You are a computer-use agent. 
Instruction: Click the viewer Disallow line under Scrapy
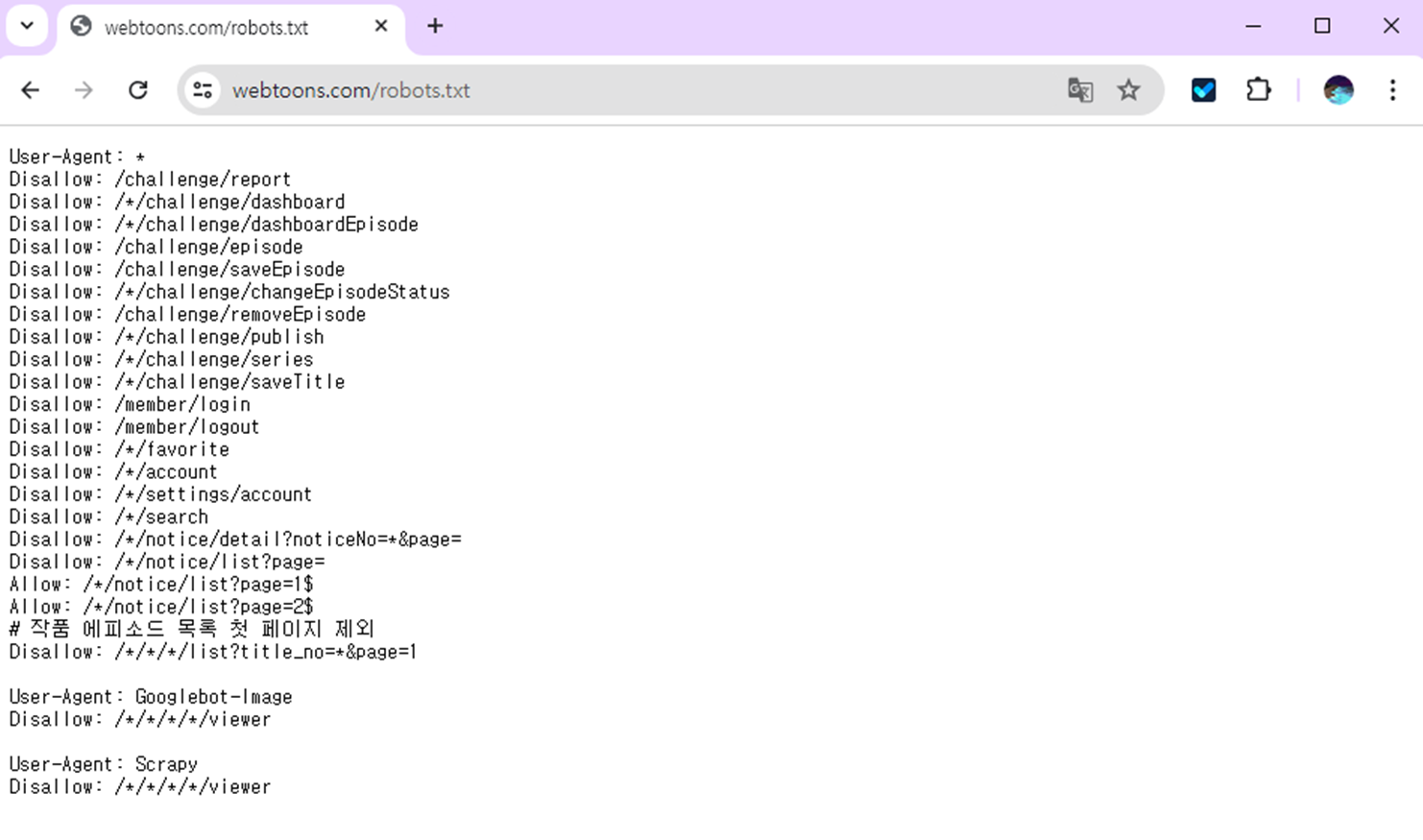[x=140, y=787]
